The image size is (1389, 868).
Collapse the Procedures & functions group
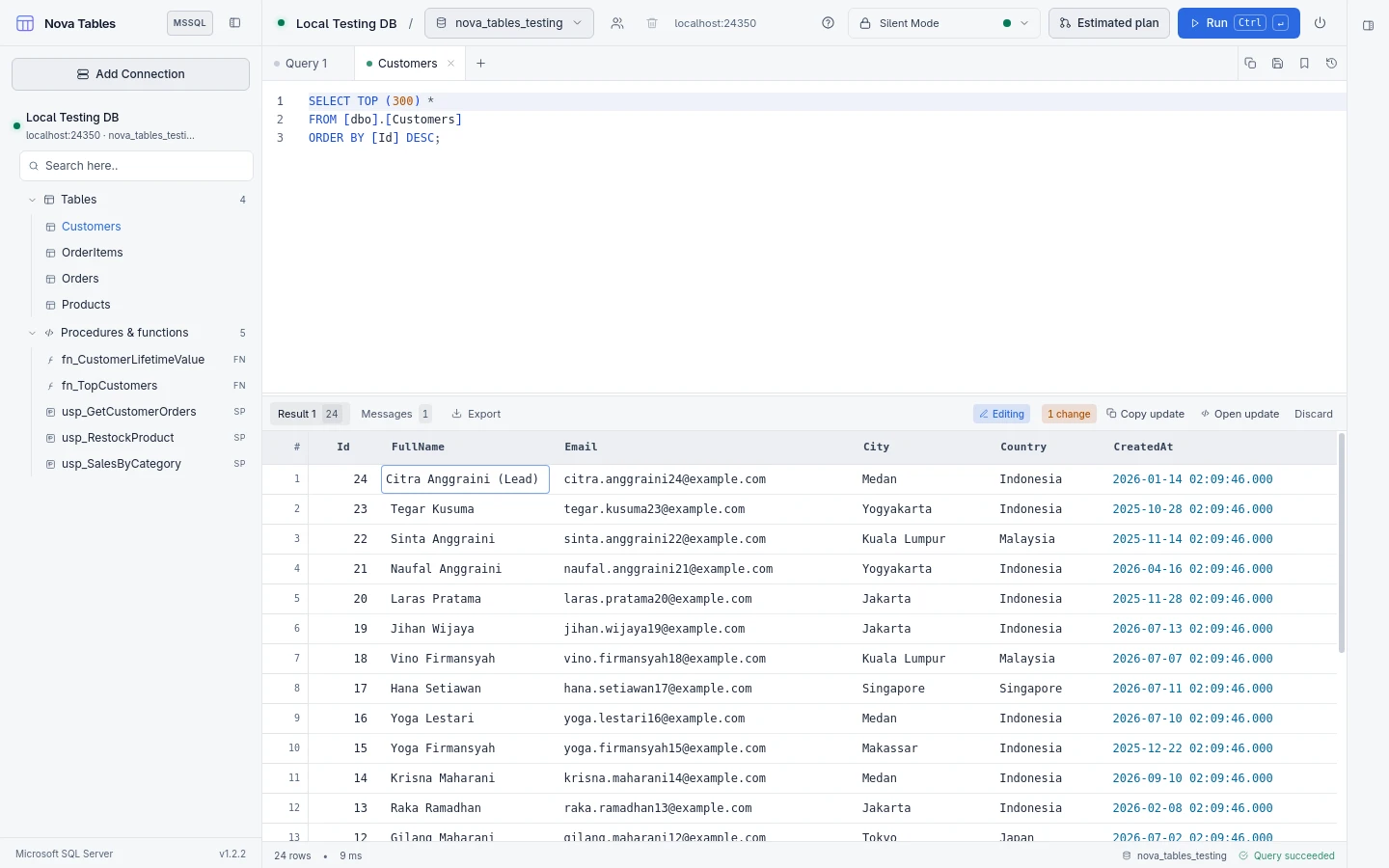pos(32,333)
